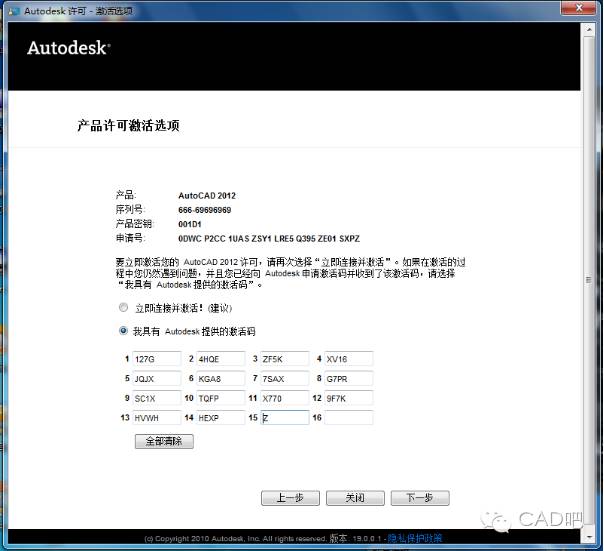The image size is (604, 551).
Task: Click the 关闭 close button
Action: 355,498
